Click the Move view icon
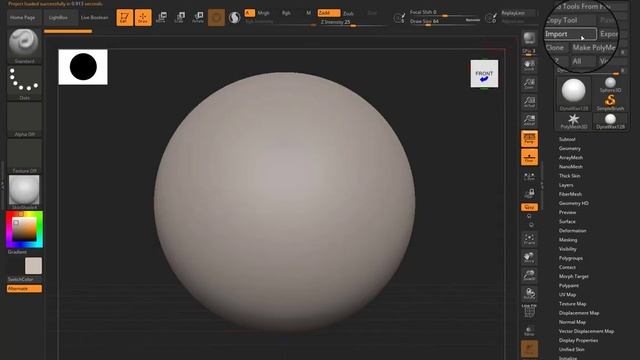 click(529, 257)
